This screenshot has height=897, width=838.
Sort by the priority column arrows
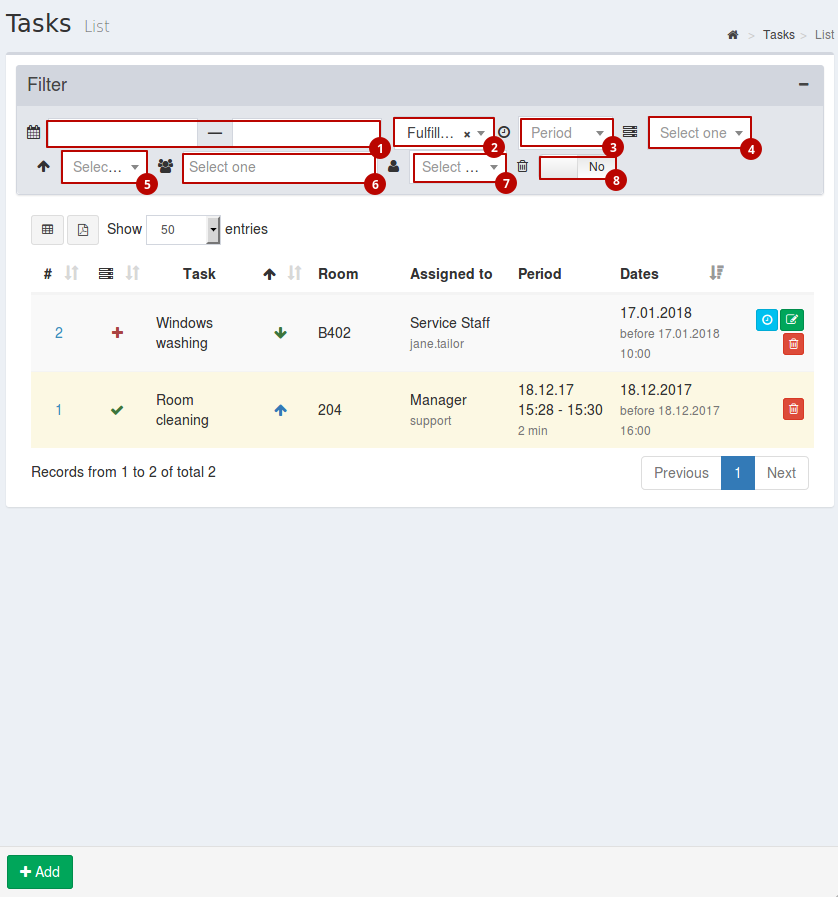pos(295,273)
